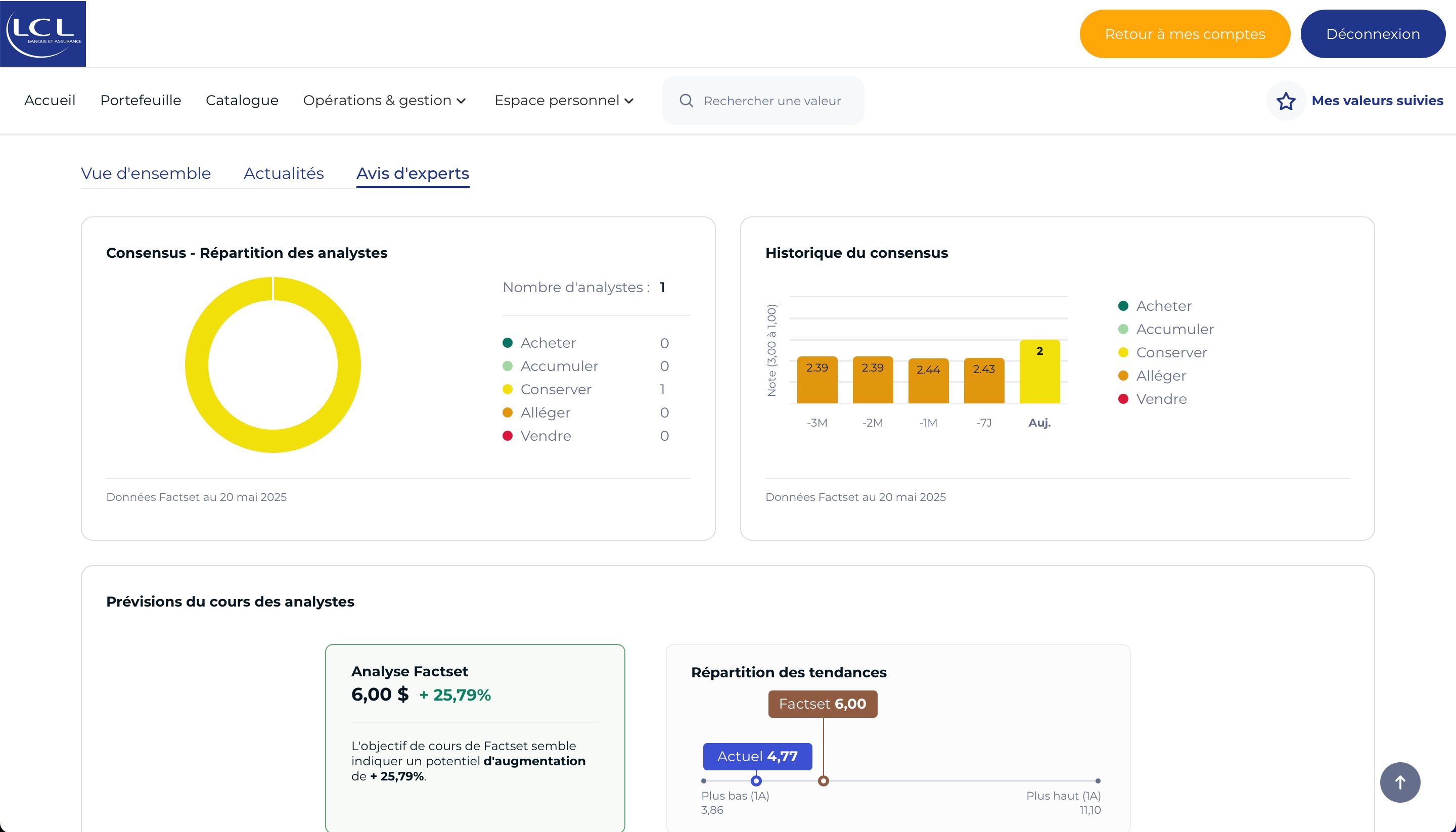
Task: Expand the Opérations & gestion menu
Action: click(x=385, y=101)
